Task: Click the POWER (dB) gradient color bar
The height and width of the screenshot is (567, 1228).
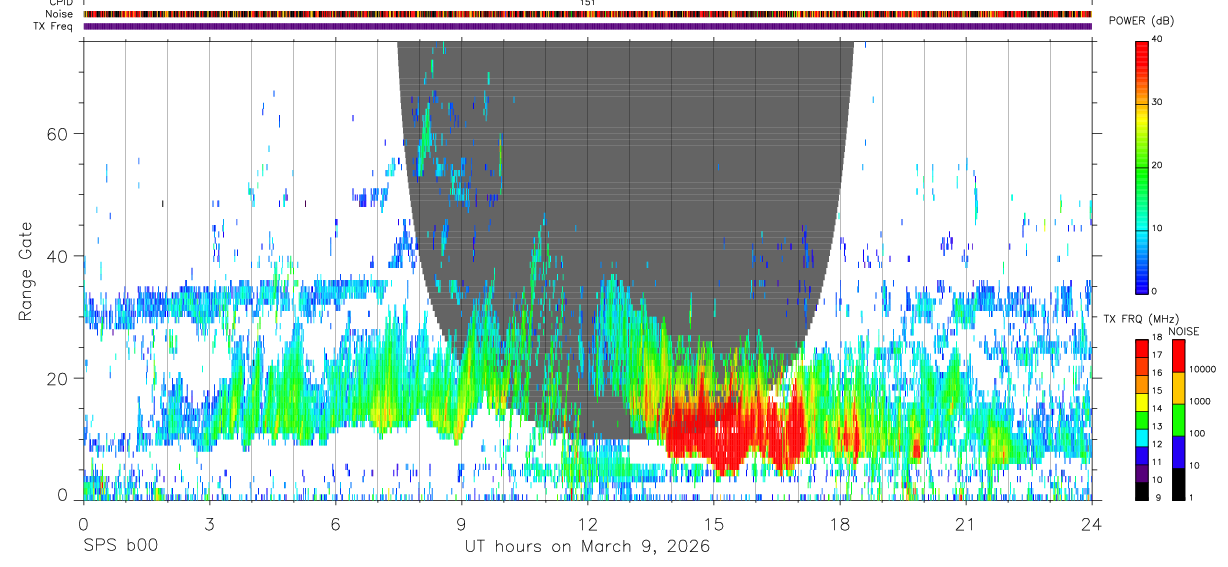Action: point(1142,166)
